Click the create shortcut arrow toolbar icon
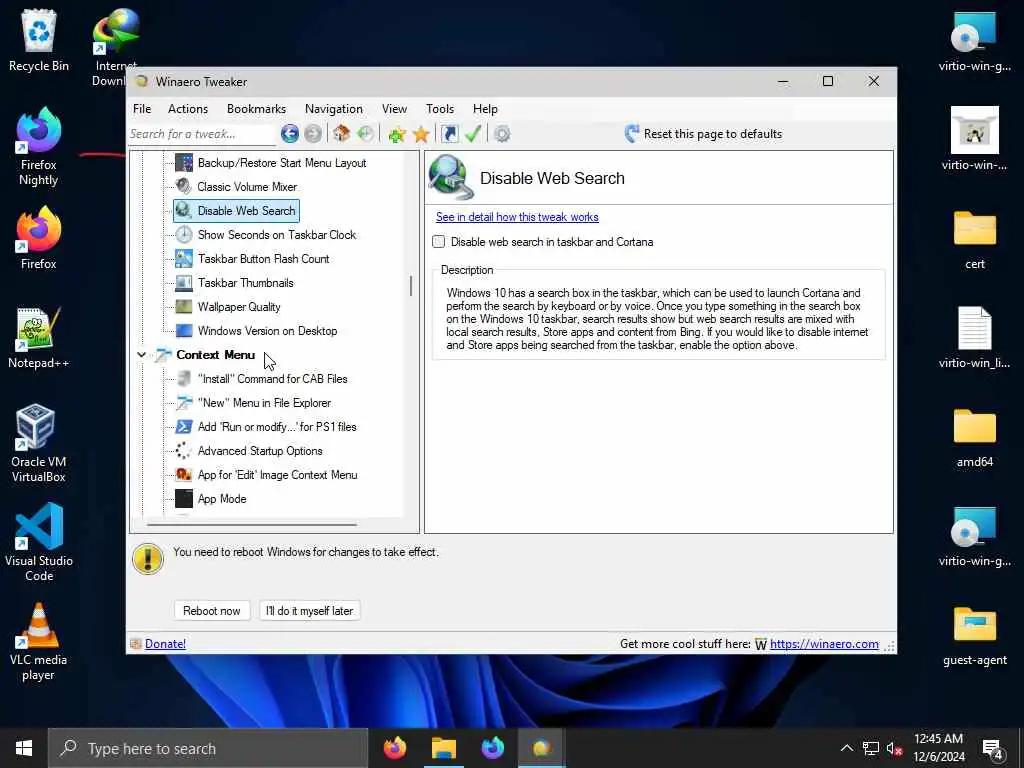 point(449,134)
